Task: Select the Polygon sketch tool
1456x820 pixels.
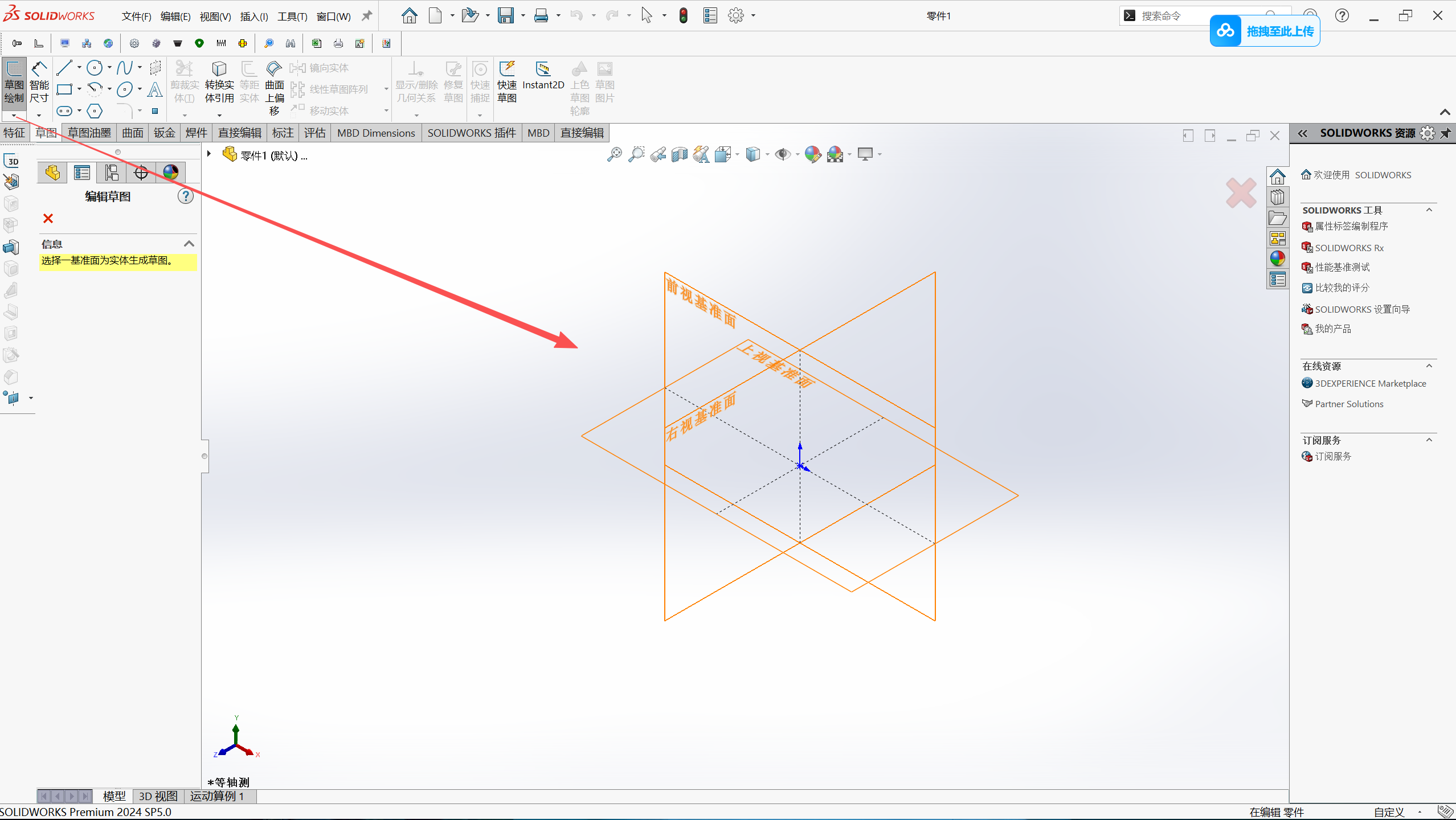Action: [95, 111]
